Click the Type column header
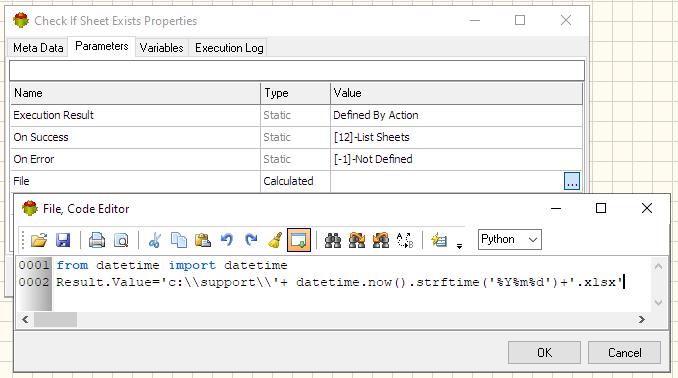 [x=295, y=93]
